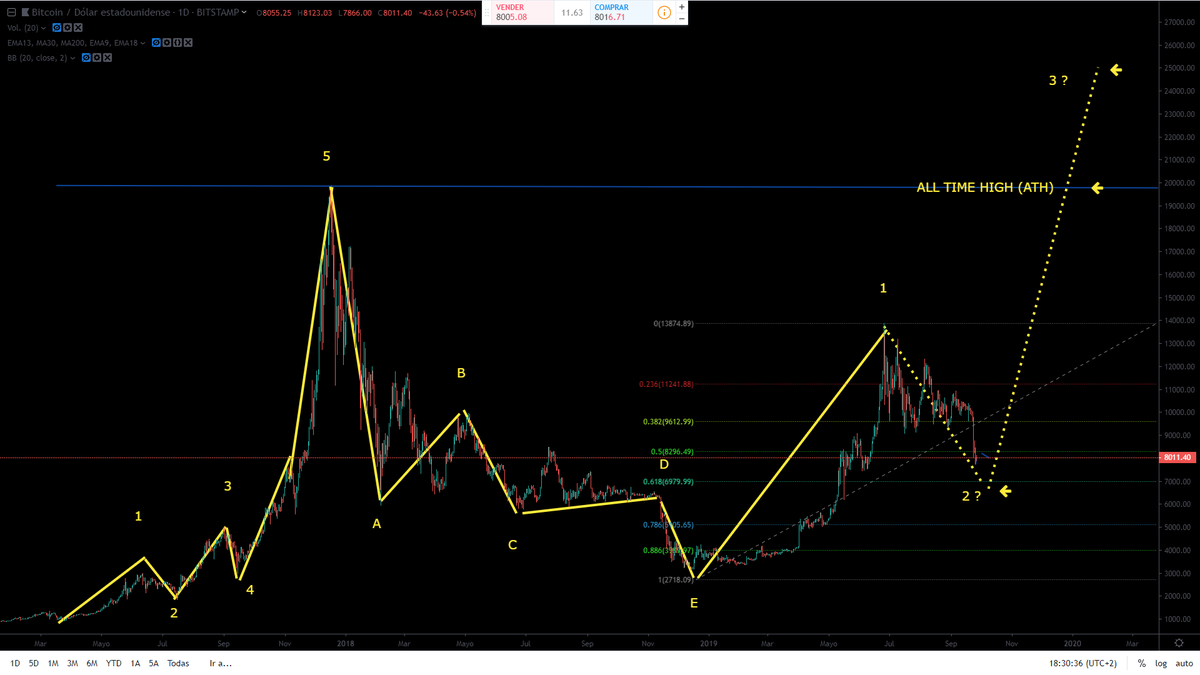Toggle auto scale mode
The width and height of the screenshot is (1200, 675).
(x=1183, y=663)
